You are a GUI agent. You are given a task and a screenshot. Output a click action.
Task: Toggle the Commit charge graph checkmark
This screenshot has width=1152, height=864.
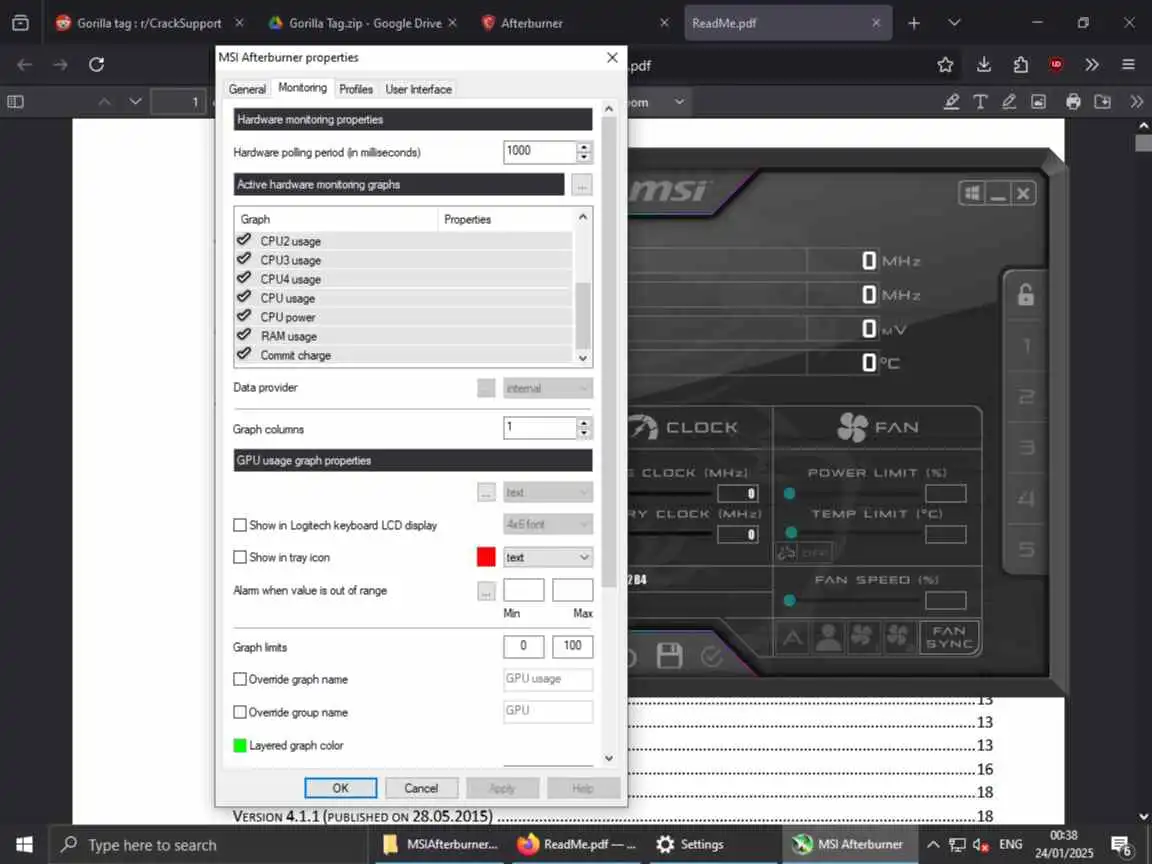244,354
